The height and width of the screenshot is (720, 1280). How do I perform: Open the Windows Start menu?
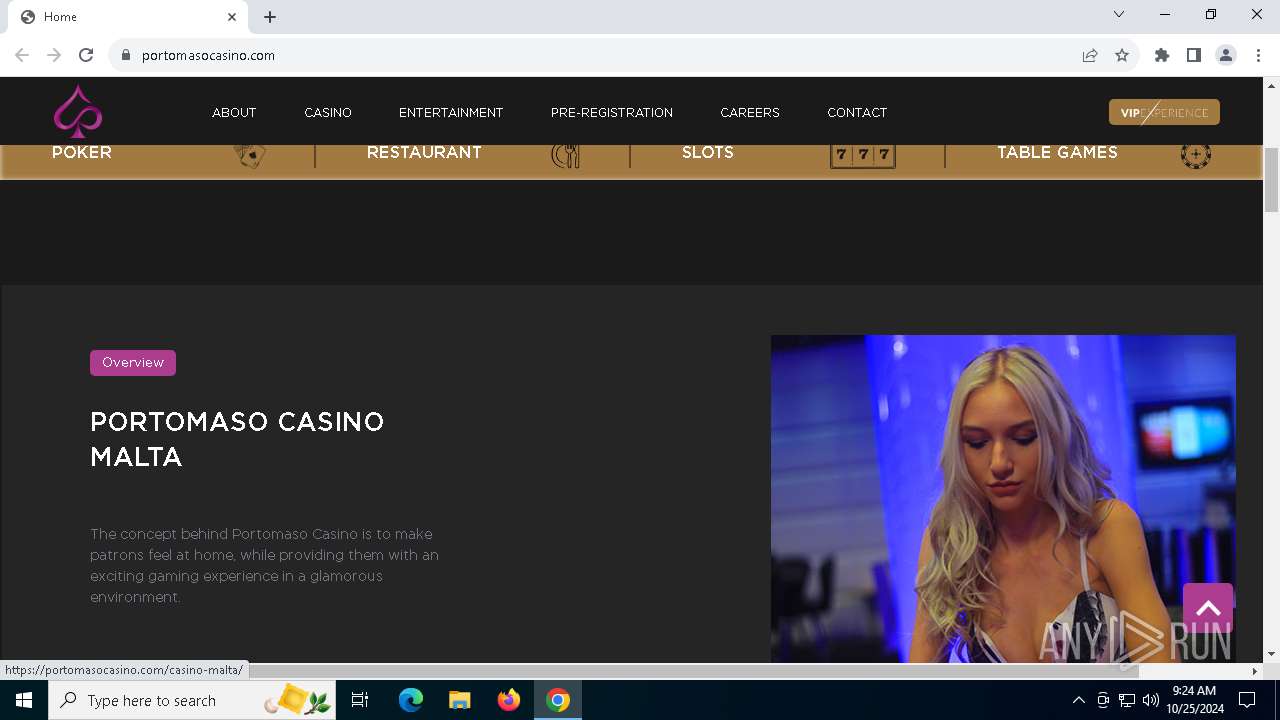pyautogui.click(x=24, y=700)
